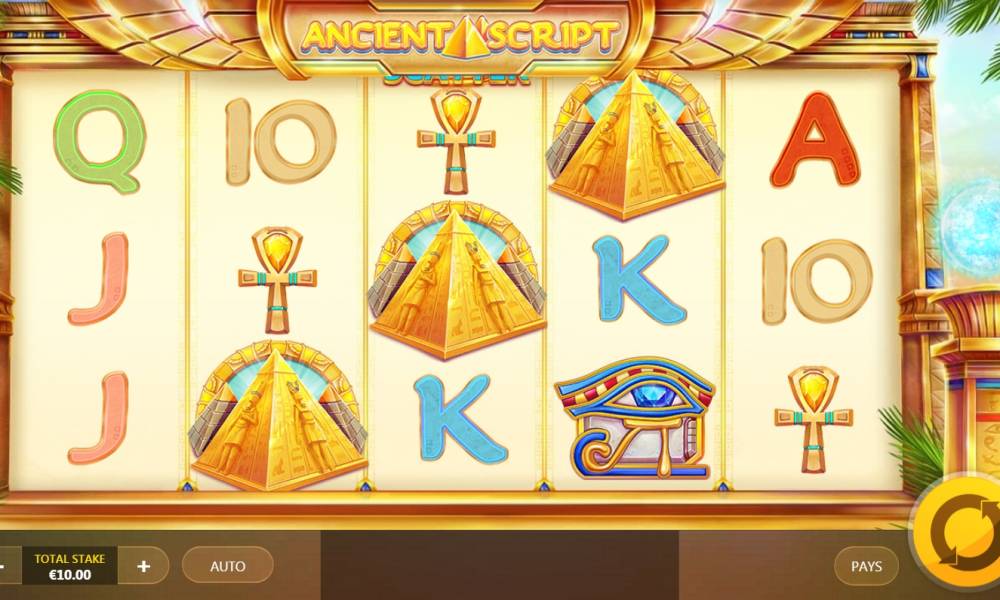Select the green Q symbol

99,141
